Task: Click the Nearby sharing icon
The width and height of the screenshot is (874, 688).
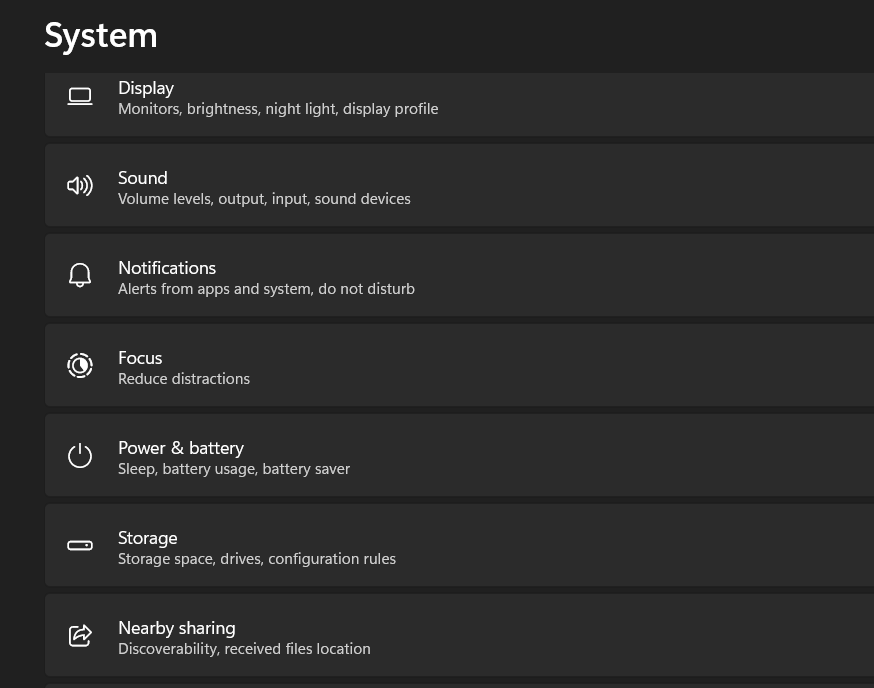Action: tap(80, 636)
